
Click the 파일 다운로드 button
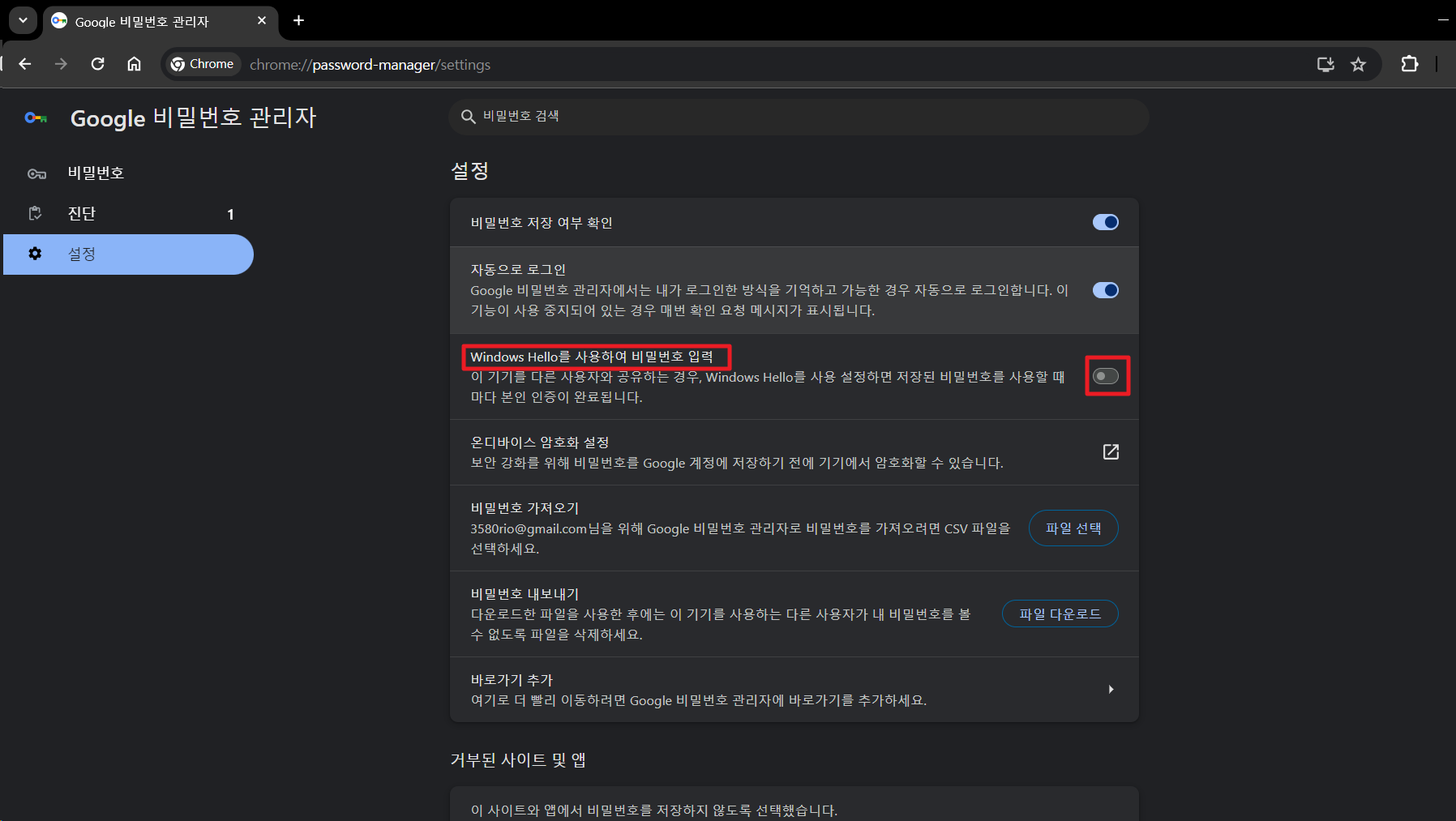click(1060, 614)
